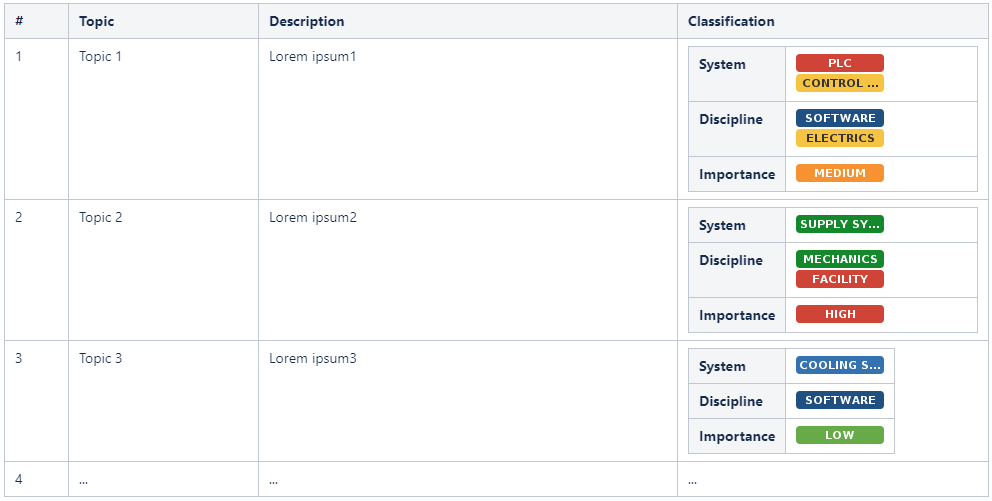Click the orange MEDIUM importance badge
The width and height of the screenshot is (992, 501).
(x=839, y=173)
